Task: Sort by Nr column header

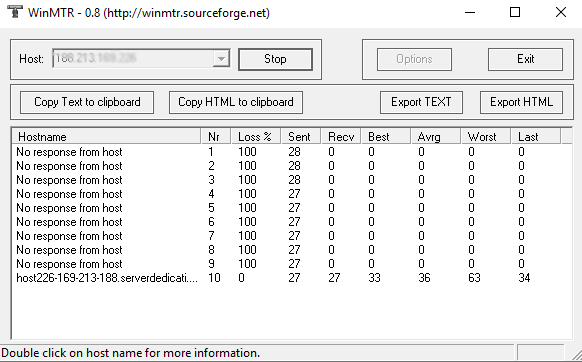Action: coord(216,137)
